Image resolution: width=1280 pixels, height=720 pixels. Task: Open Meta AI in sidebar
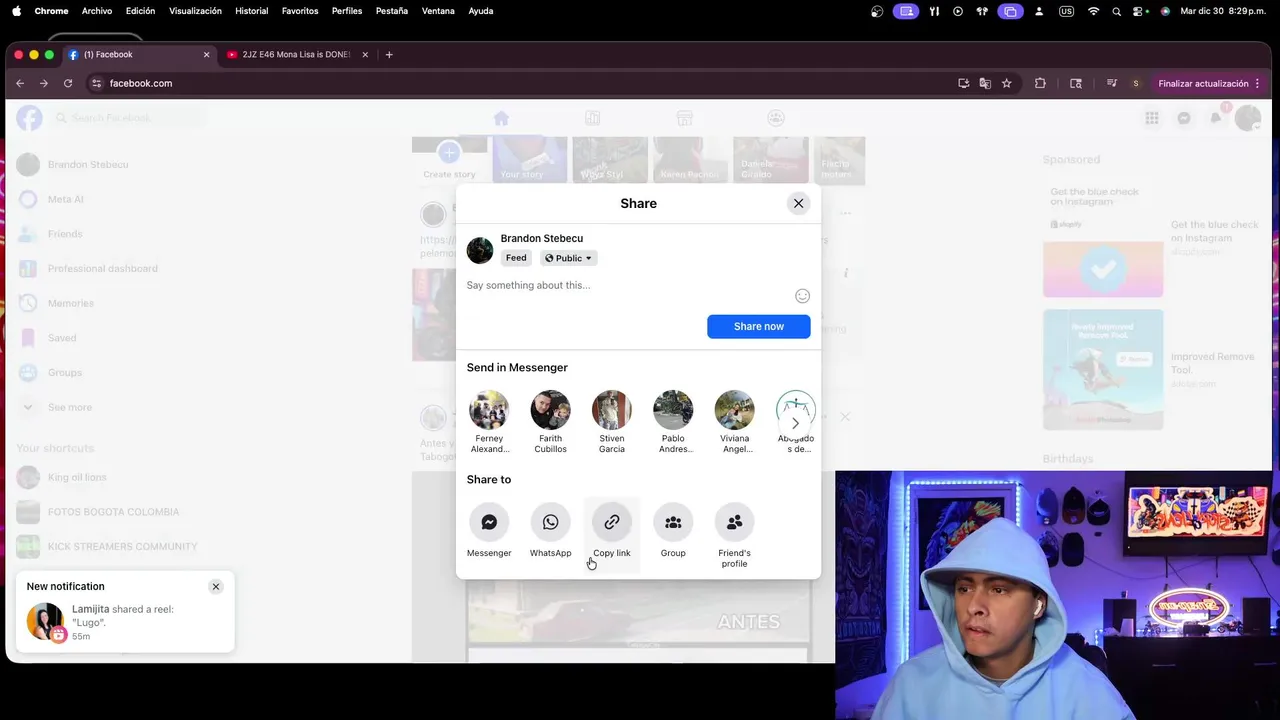65,199
